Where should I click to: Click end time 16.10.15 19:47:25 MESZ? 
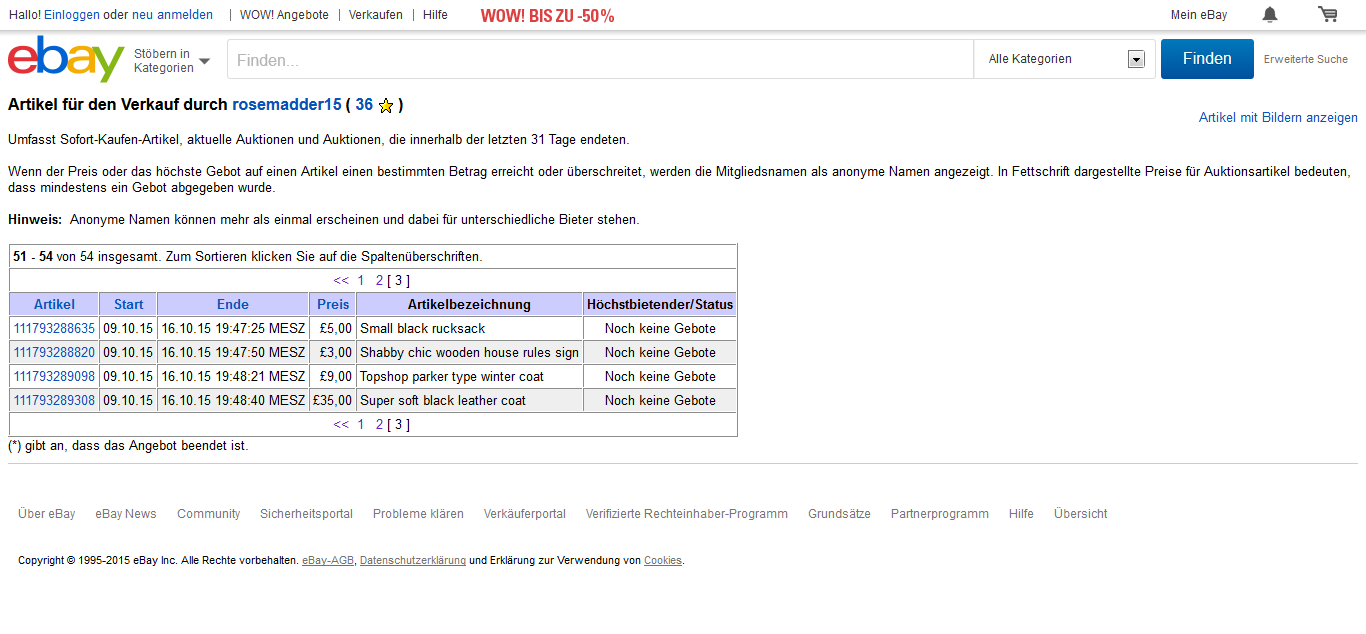point(233,328)
